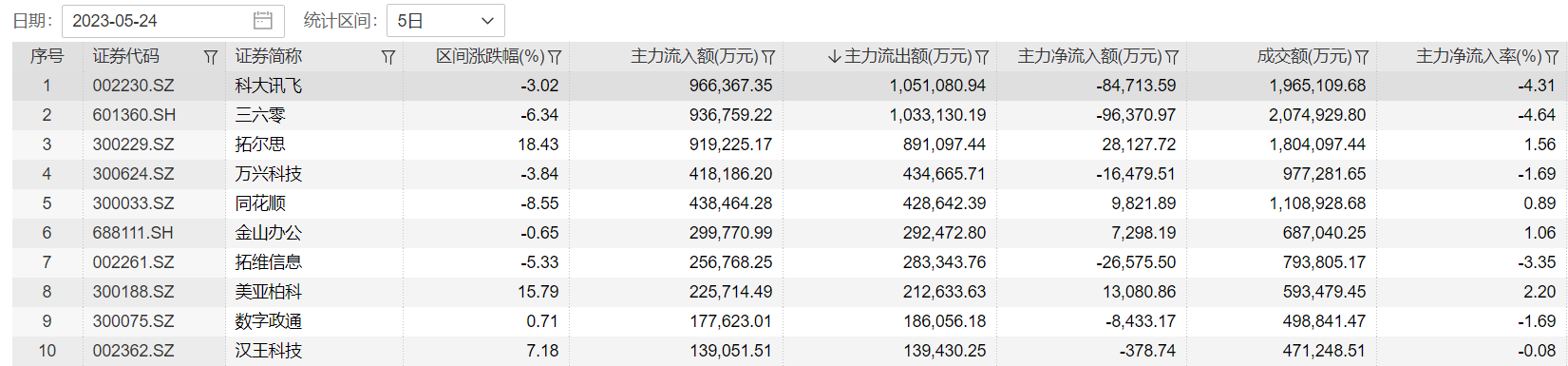The width and height of the screenshot is (1568, 366).
Task: Click the 成交额(万元) filter icon
Action: (x=1363, y=57)
